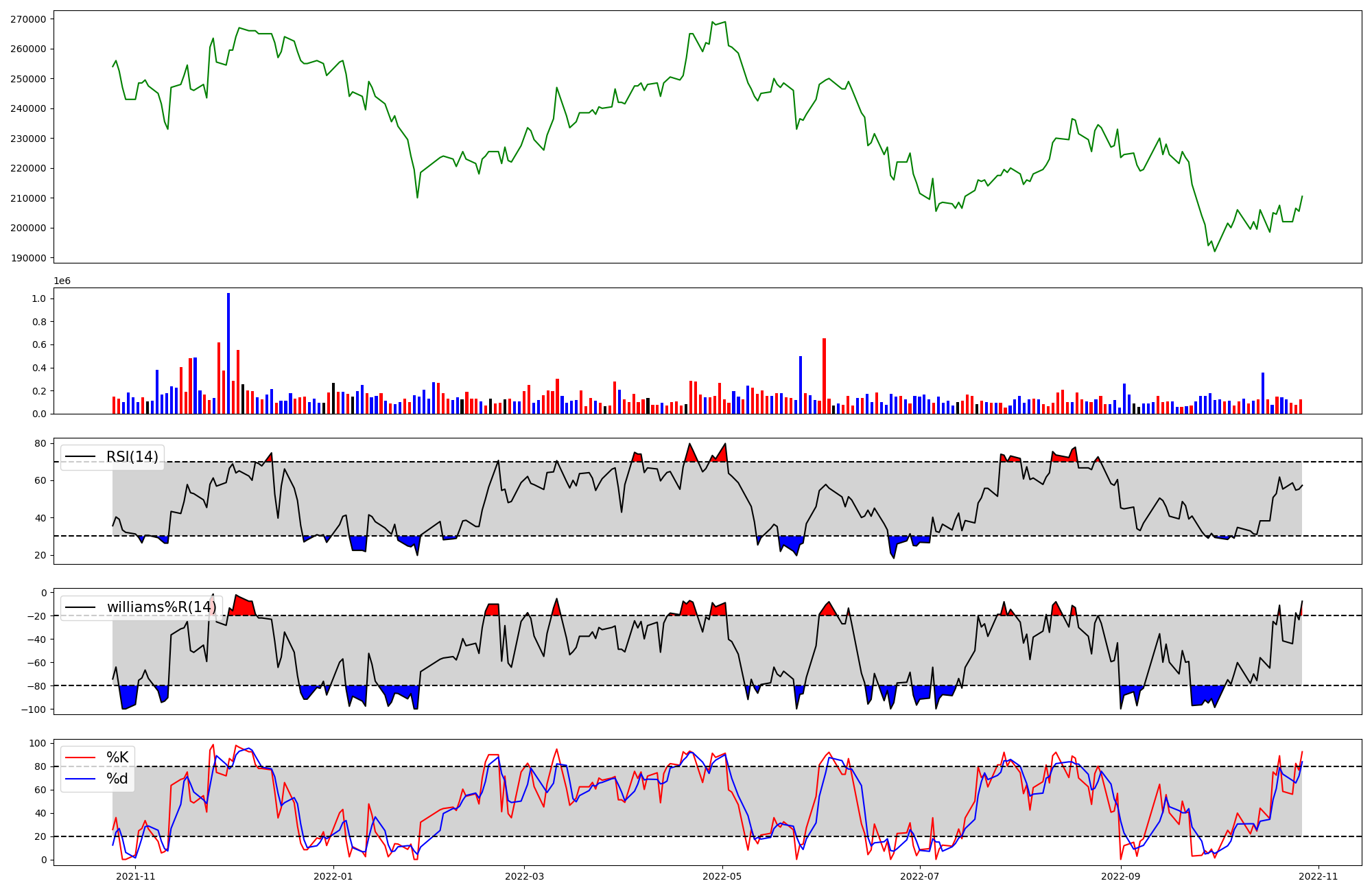Click the tall red volume bar near 2022-06

[x=824, y=376]
